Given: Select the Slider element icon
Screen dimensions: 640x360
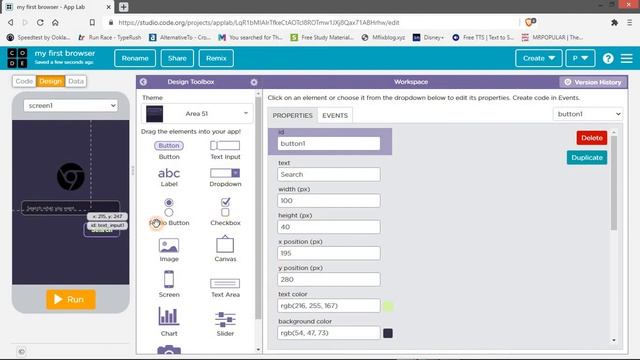Looking at the screenshot, I should click(x=225, y=320).
